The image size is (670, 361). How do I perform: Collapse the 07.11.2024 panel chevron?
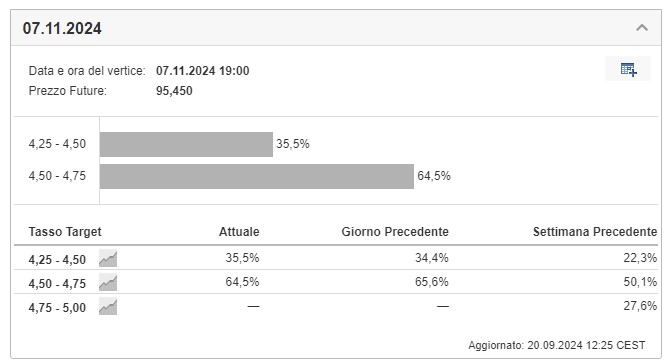pos(641,28)
